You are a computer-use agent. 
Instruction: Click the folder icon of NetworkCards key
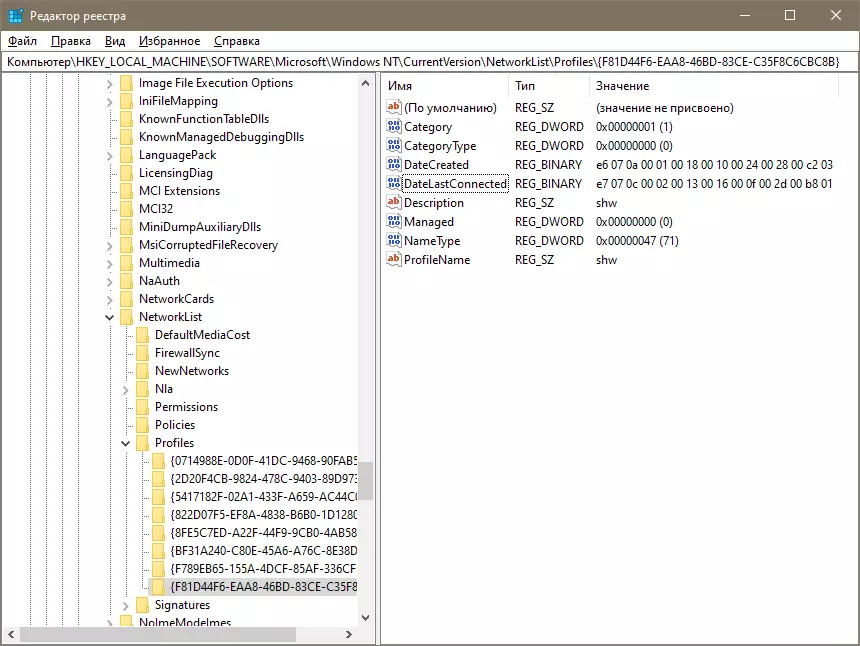pyautogui.click(x=127, y=299)
